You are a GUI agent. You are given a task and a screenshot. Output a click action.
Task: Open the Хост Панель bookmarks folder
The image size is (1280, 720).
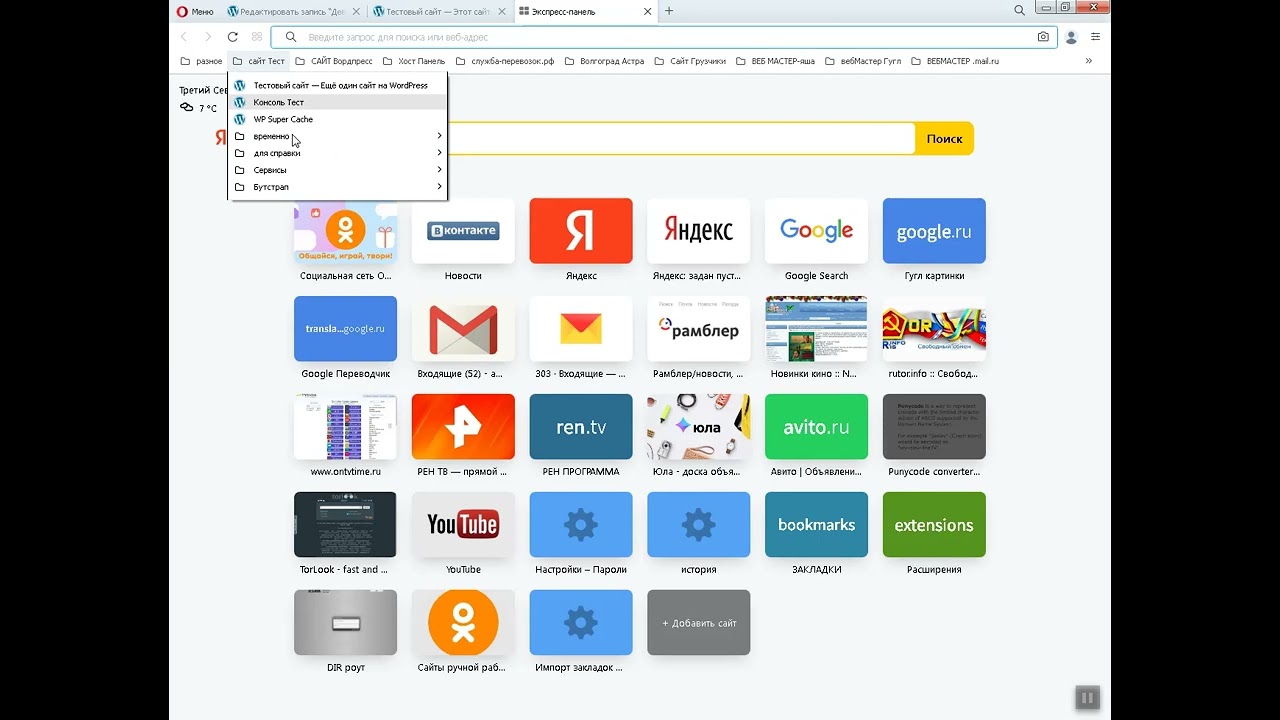(x=413, y=61)
